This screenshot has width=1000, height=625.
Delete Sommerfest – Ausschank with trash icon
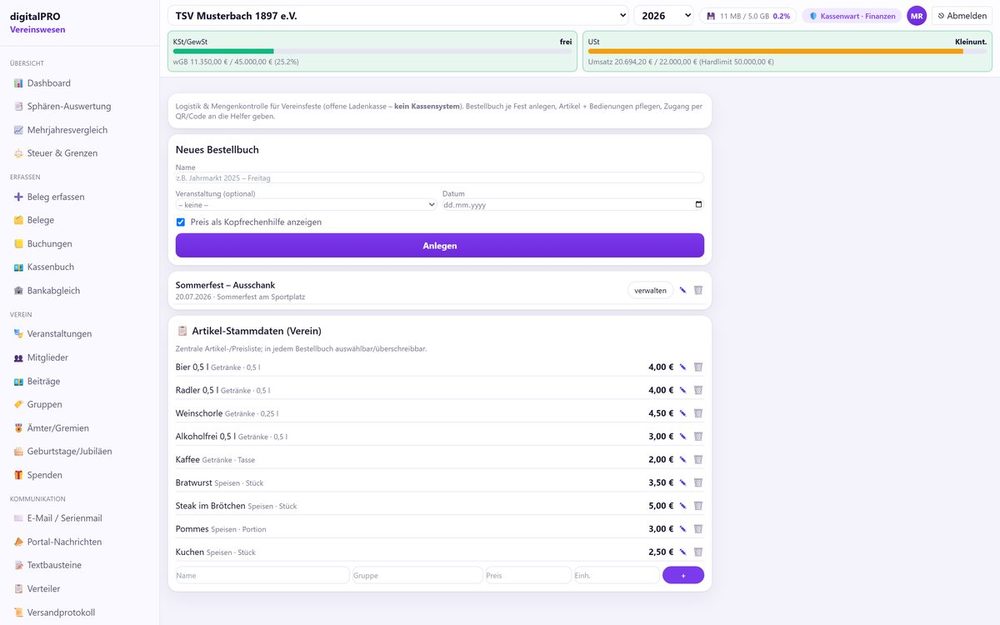[698, 290]
